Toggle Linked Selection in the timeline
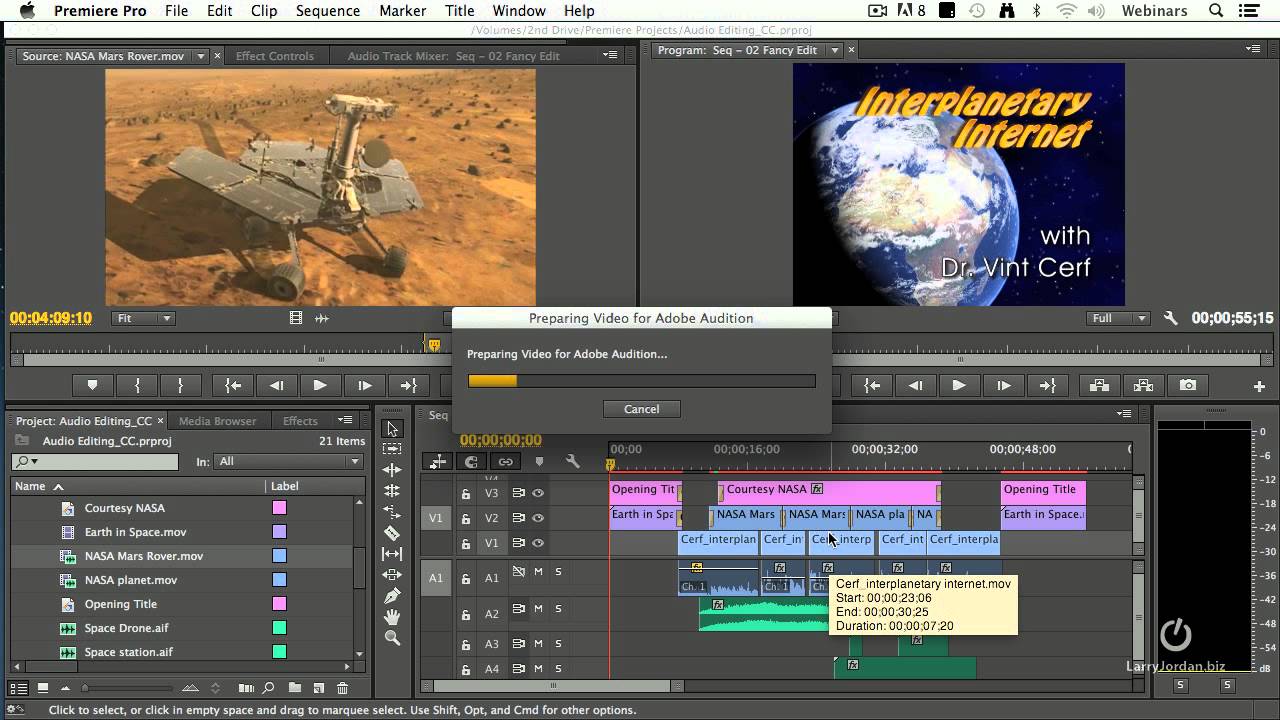Screen dimensions: 1280x720 506,461
